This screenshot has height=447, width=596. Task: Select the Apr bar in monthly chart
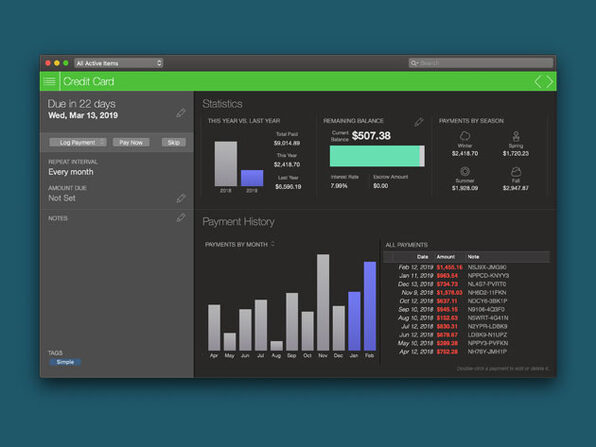tap(214, 328)
